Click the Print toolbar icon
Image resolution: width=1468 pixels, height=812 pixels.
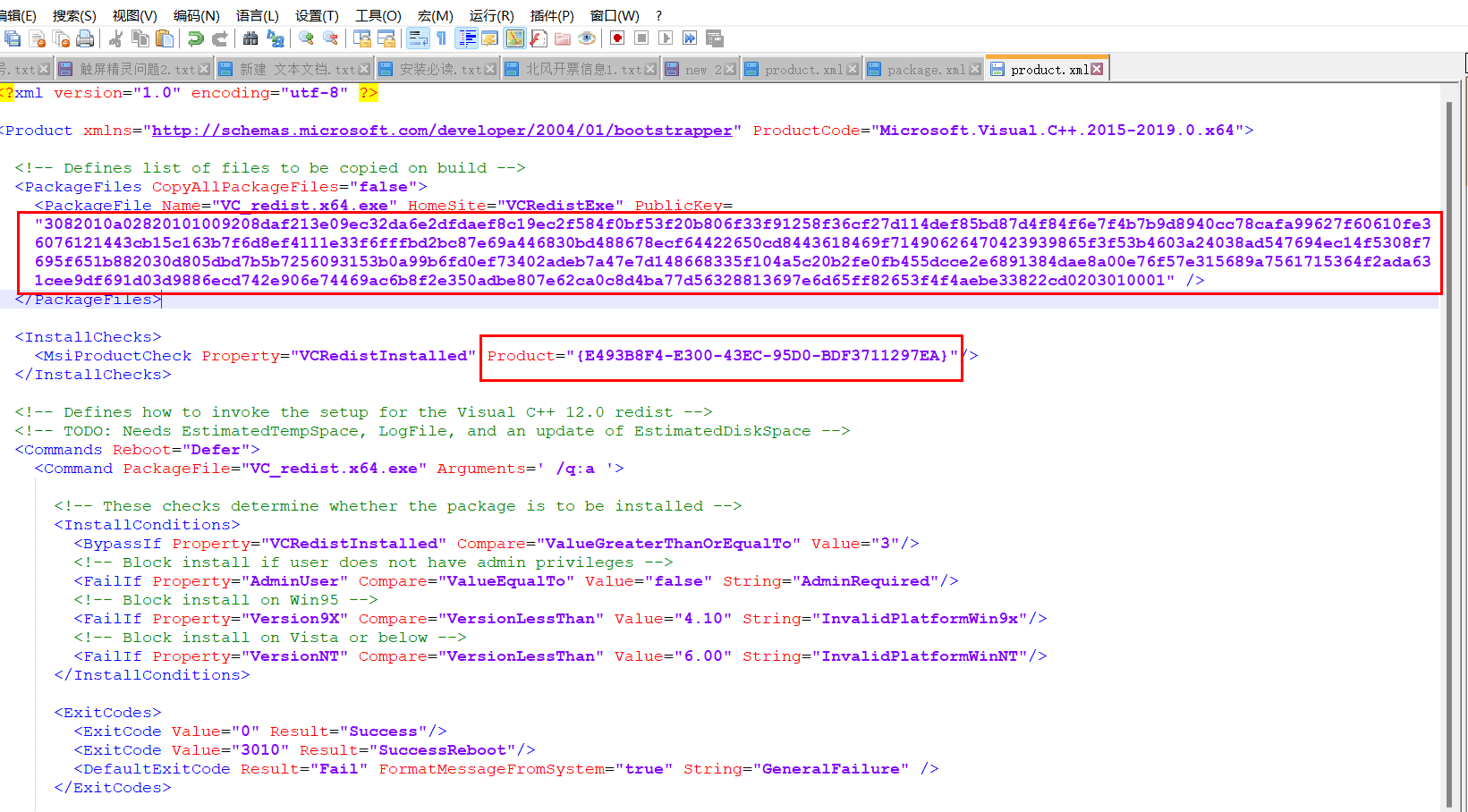click(86, 38)
